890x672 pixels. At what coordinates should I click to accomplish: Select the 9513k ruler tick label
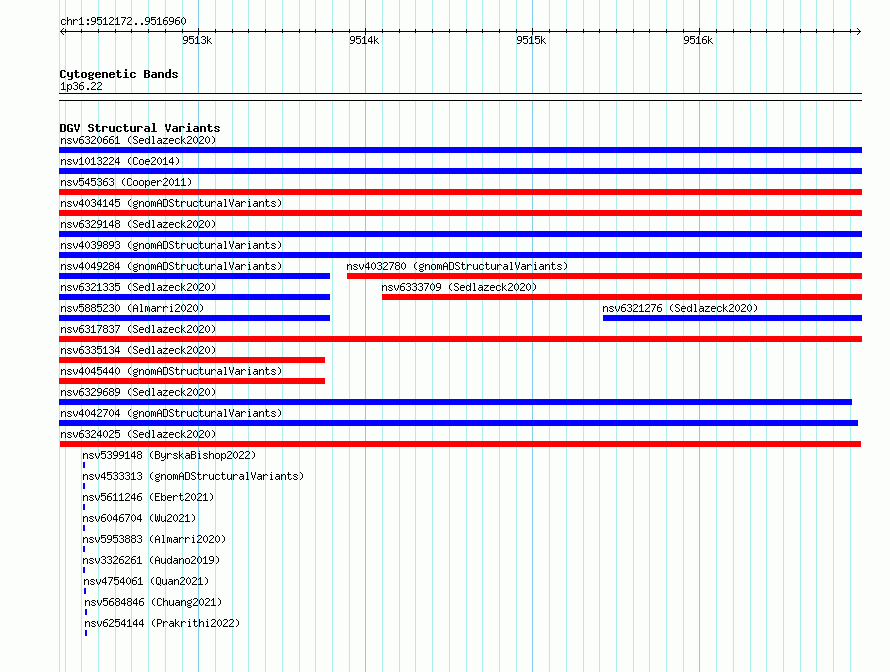click(x=197, y=40)
